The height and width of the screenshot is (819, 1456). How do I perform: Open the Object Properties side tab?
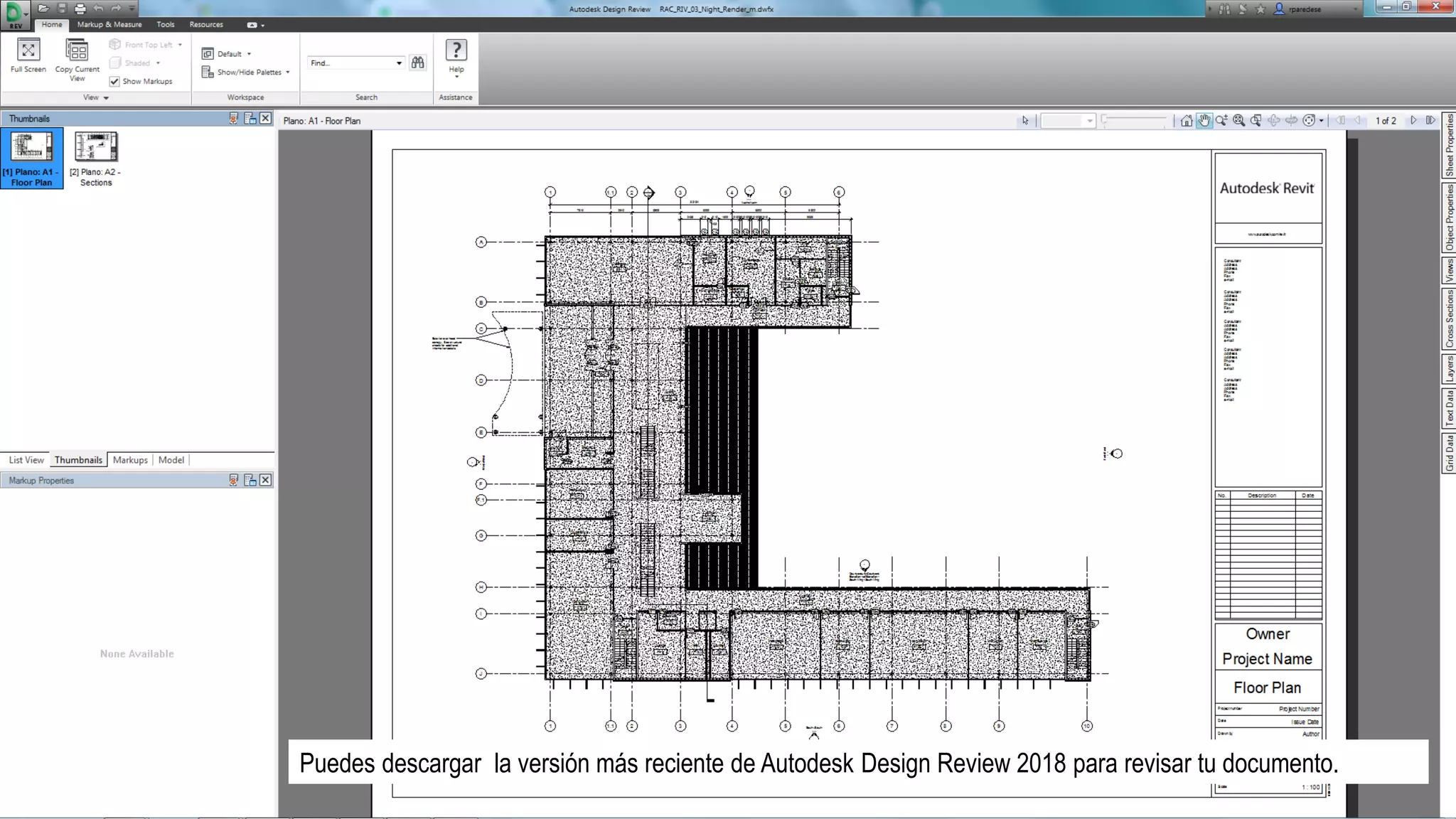1449,218
